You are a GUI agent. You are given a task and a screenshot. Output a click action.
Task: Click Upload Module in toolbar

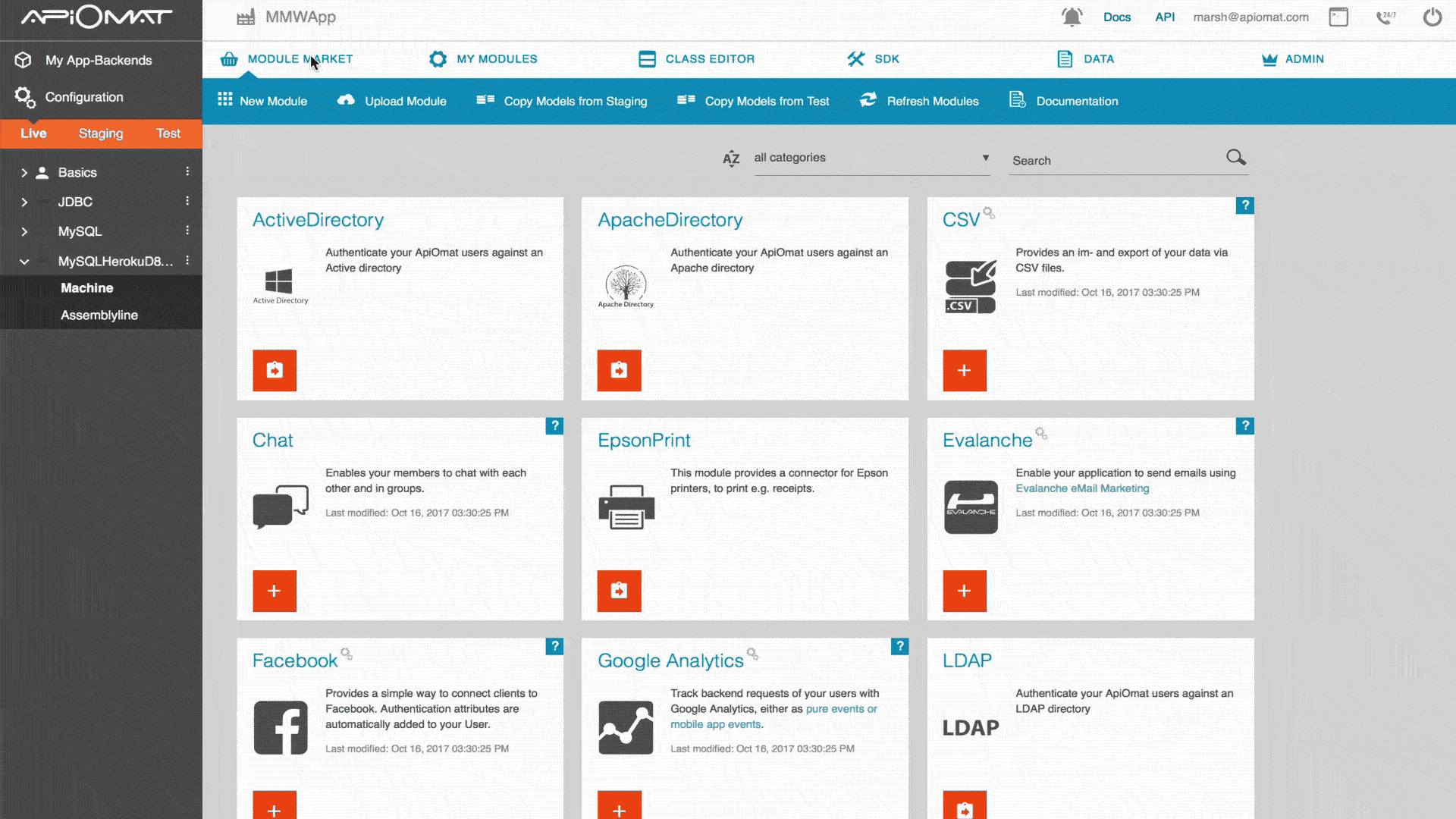click(391, 101)
